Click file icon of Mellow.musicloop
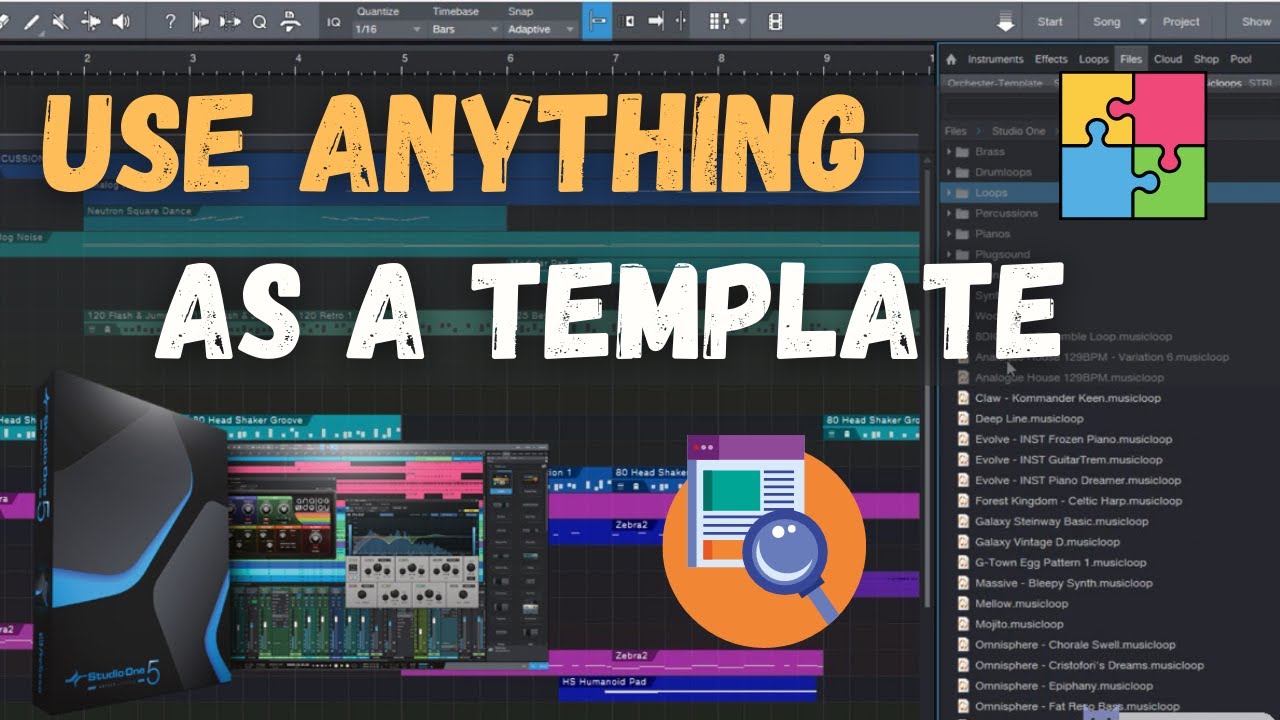This screenshot has width=1280, height=720. pyautogui.click(x=964, y=604)
